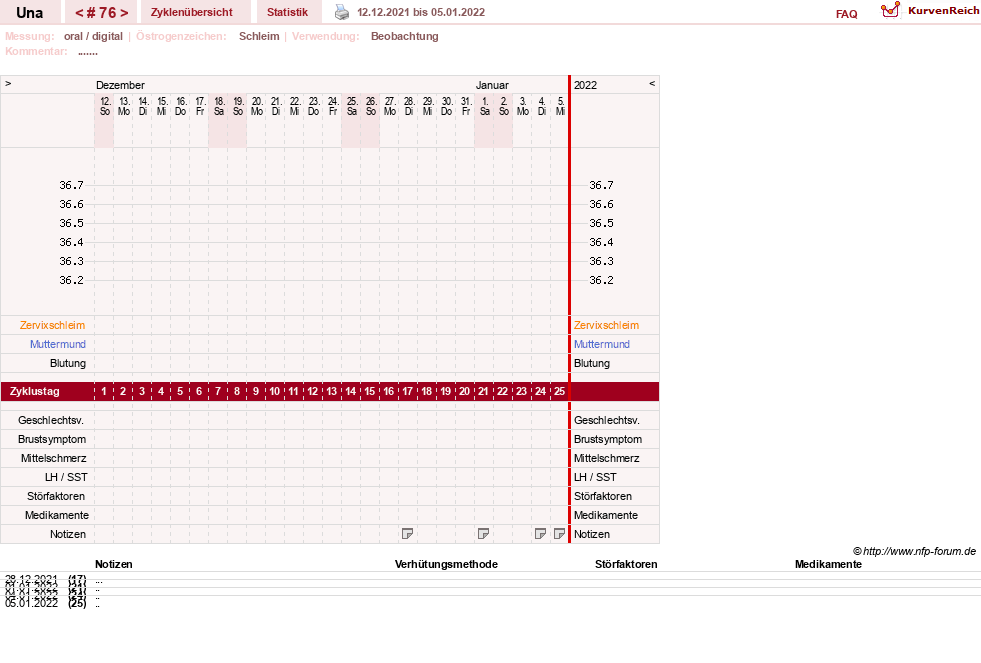Select the date range 12.12.2021 bis 05.01.2022
This screenshot has height=663, width=981.
coord(421,12)
